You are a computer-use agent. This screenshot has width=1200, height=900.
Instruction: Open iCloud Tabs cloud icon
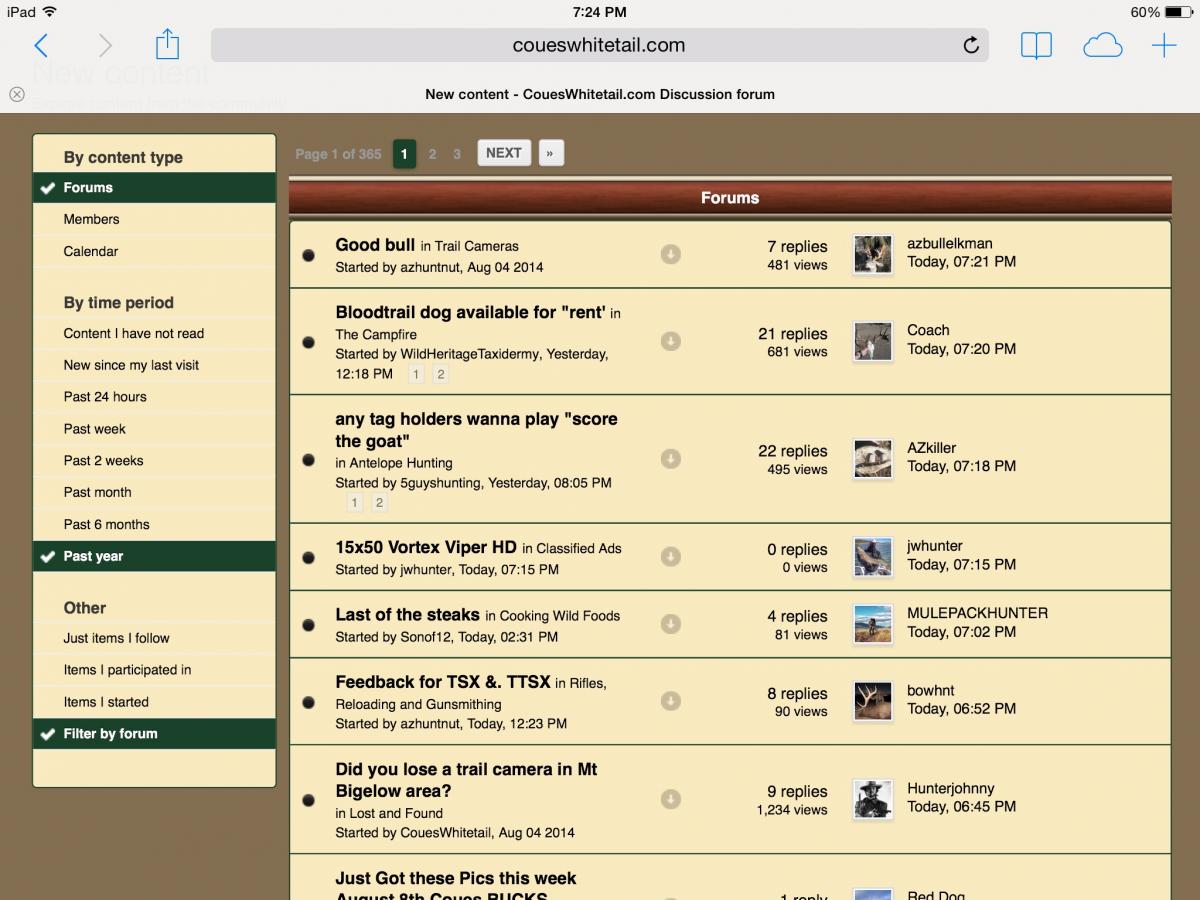1102,45
